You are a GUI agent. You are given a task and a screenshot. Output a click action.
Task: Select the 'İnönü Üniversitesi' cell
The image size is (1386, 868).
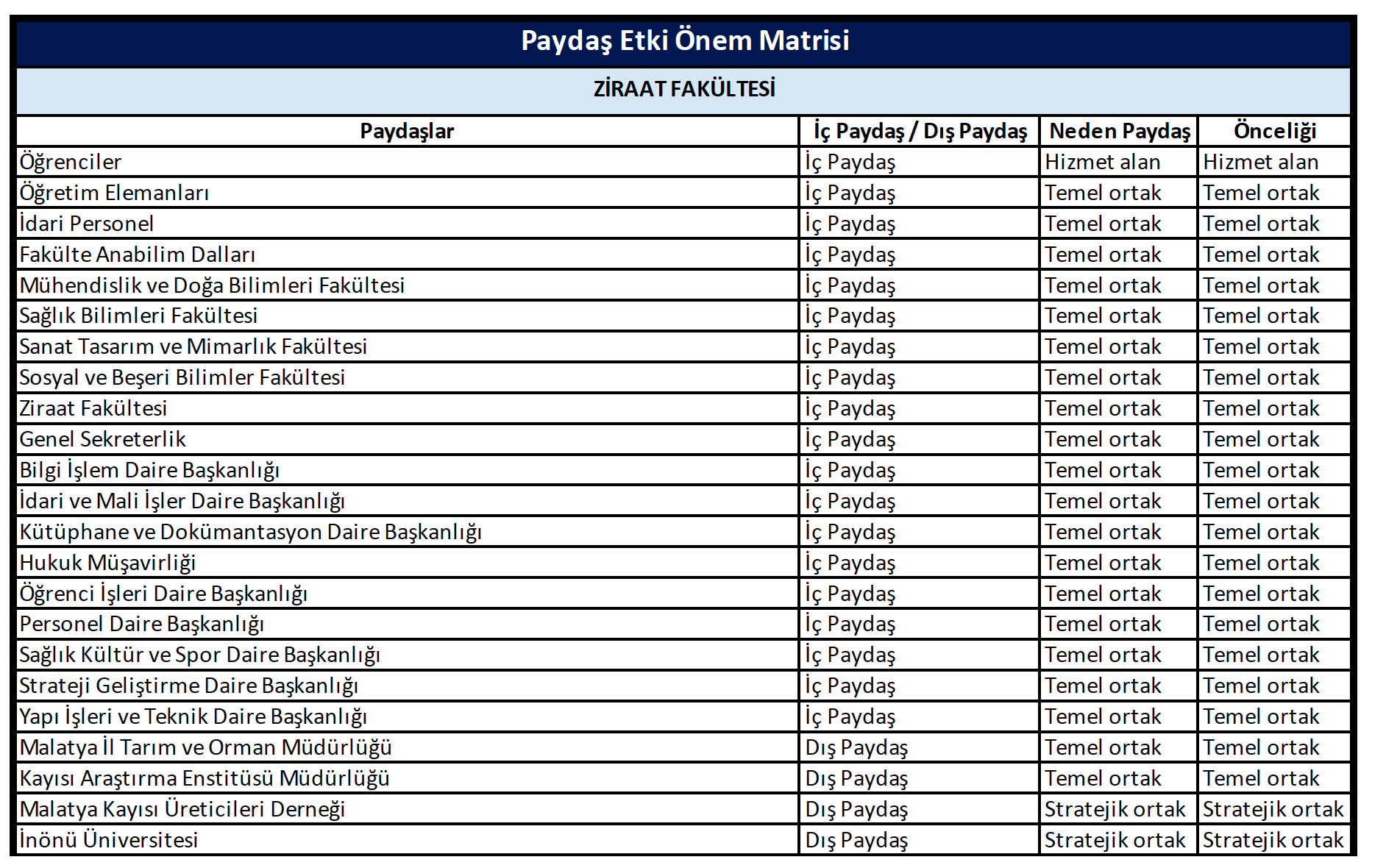[109, 840]
